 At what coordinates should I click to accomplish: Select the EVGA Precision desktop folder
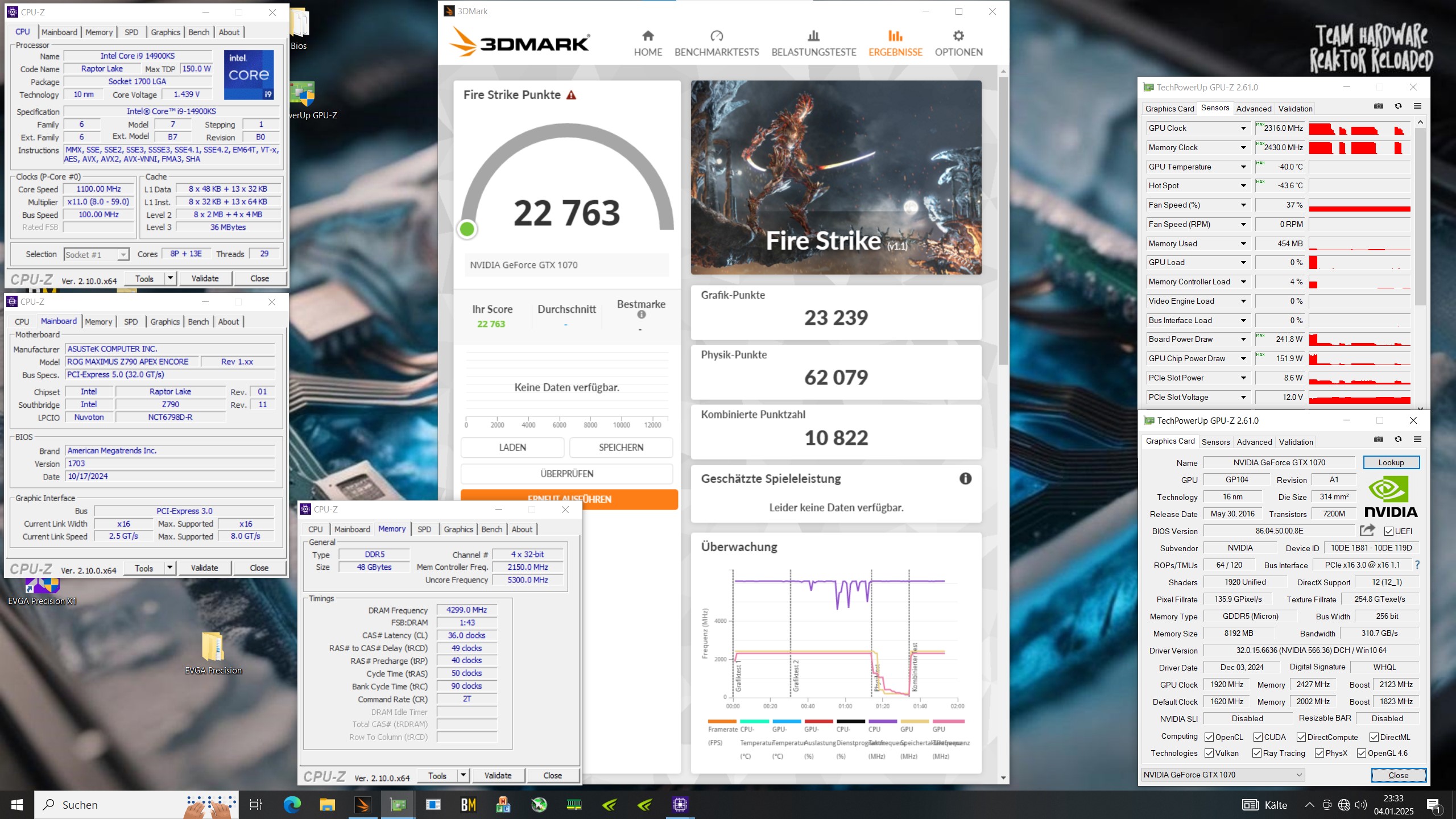click(x=213, y=653)
